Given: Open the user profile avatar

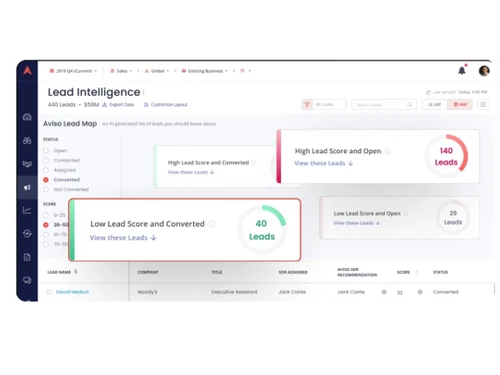Looking at the screenshot, I should coord(484,71).
